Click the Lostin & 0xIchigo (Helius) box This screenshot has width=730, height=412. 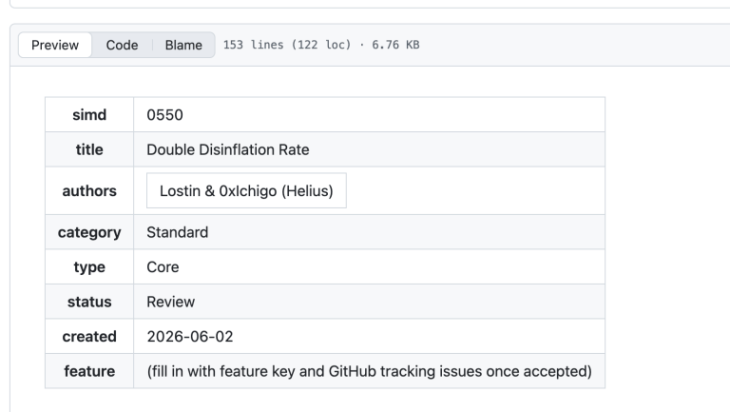[x=246, y=190]
